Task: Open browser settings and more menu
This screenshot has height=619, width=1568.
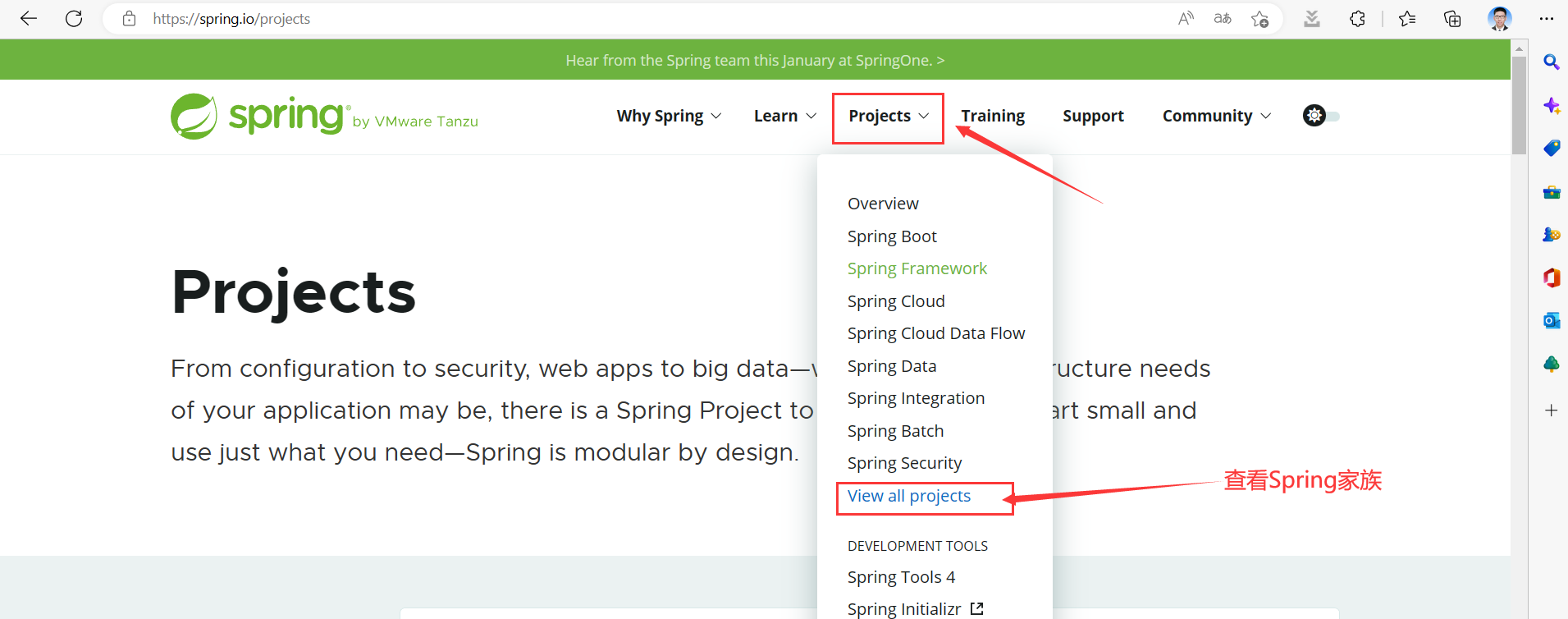Action: (1547, 18)
